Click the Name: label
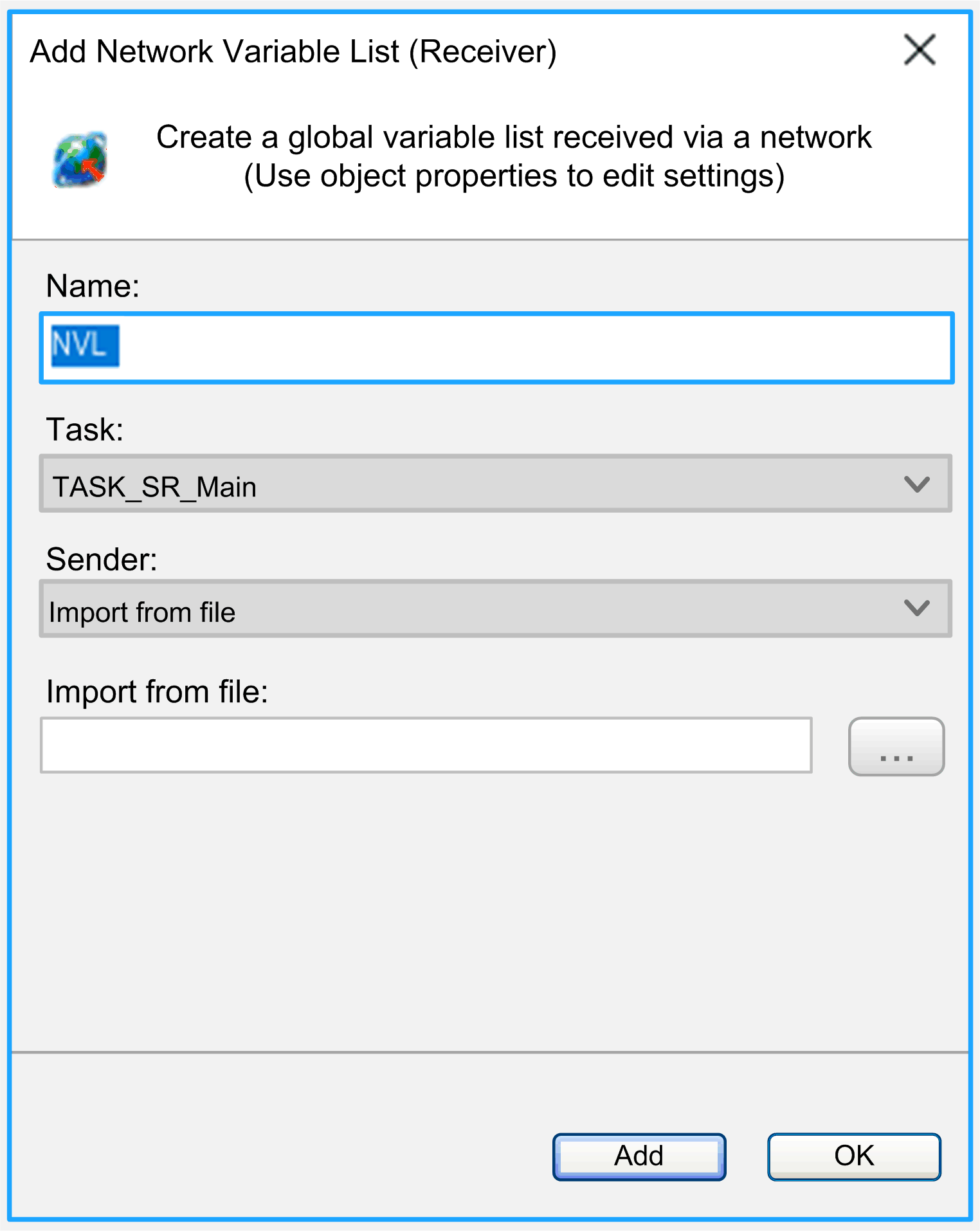The height and width of the screenshot is (1231, 980). [x=94, y=286]
